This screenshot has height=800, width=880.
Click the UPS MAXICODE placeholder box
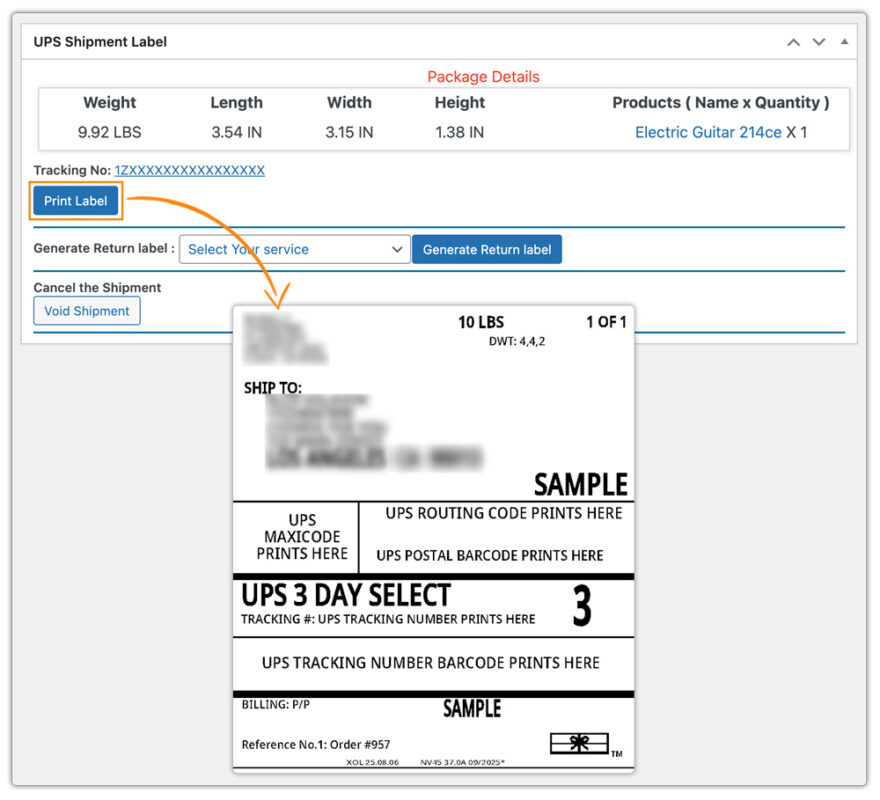[x=296, y=536]
